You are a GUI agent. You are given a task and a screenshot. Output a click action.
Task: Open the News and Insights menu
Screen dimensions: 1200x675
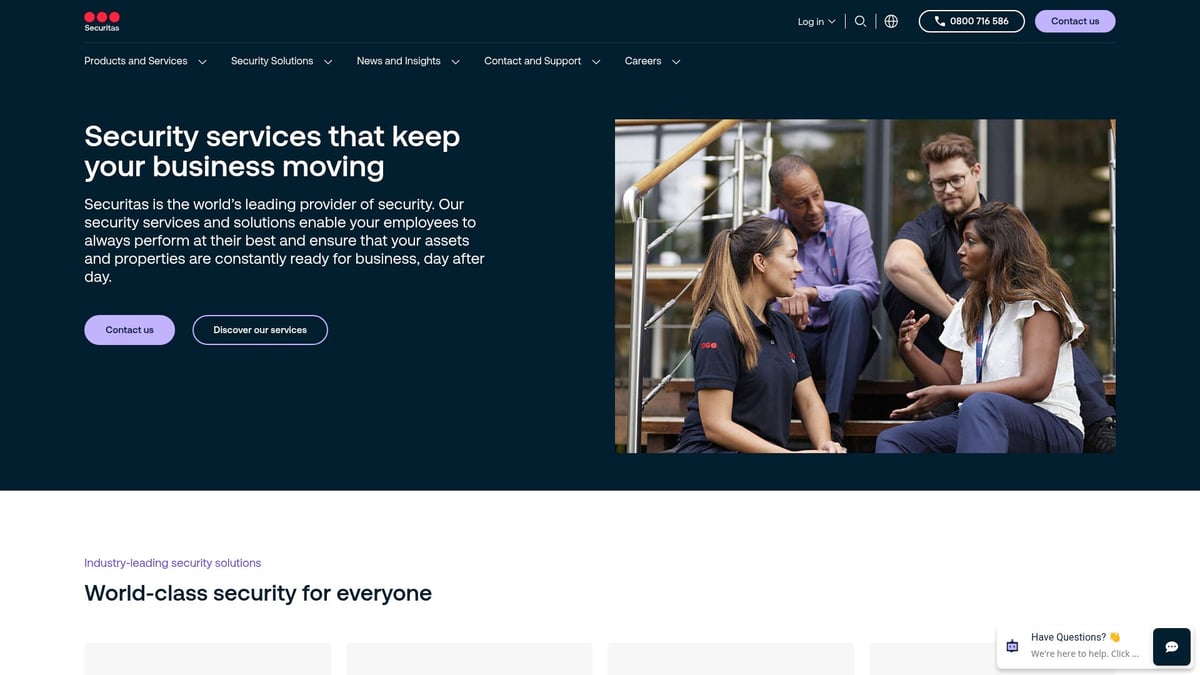[398, 61]
